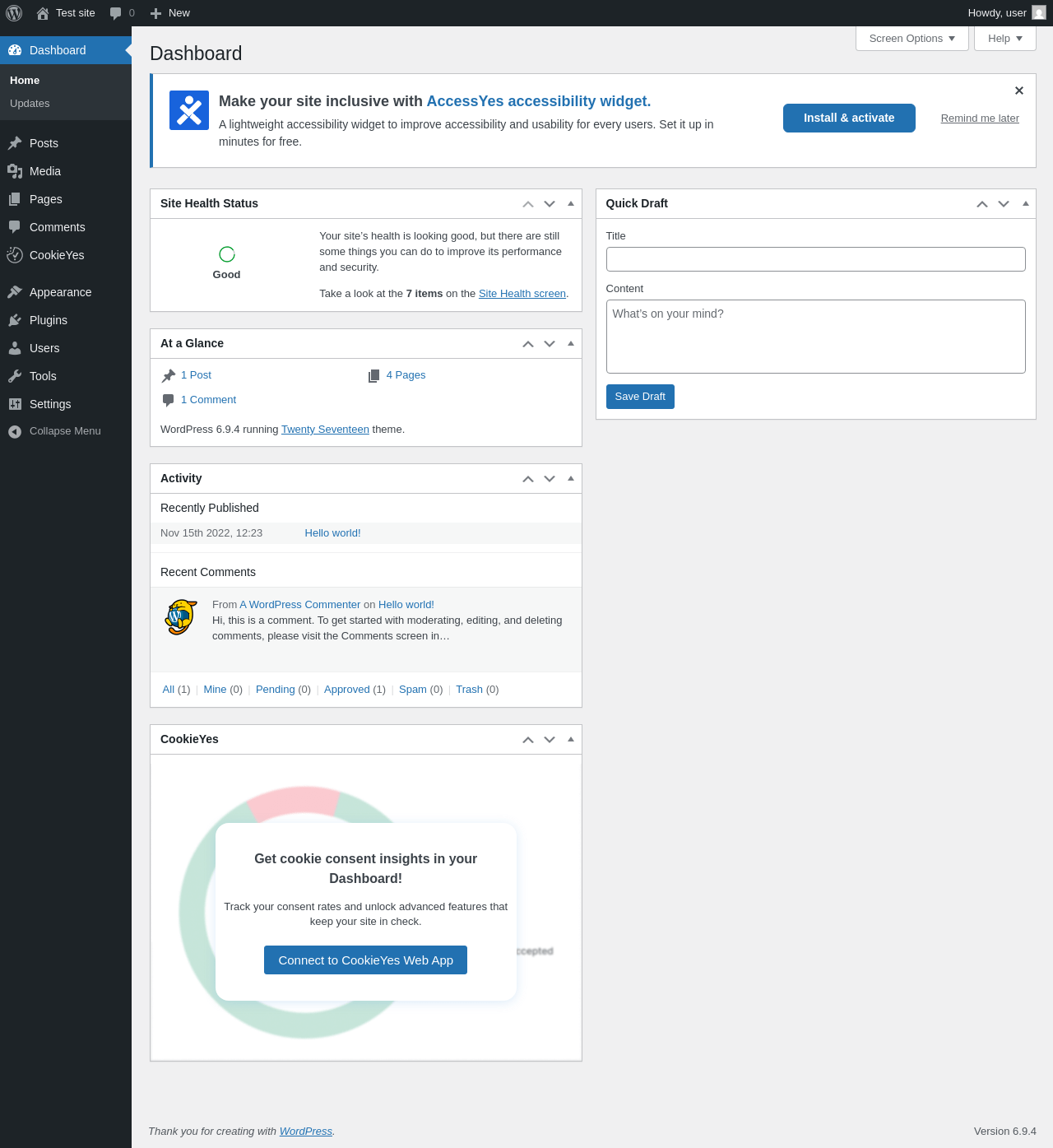Collapse the At a Glance panel
Screen dimensions: 1053x1148
571,343
